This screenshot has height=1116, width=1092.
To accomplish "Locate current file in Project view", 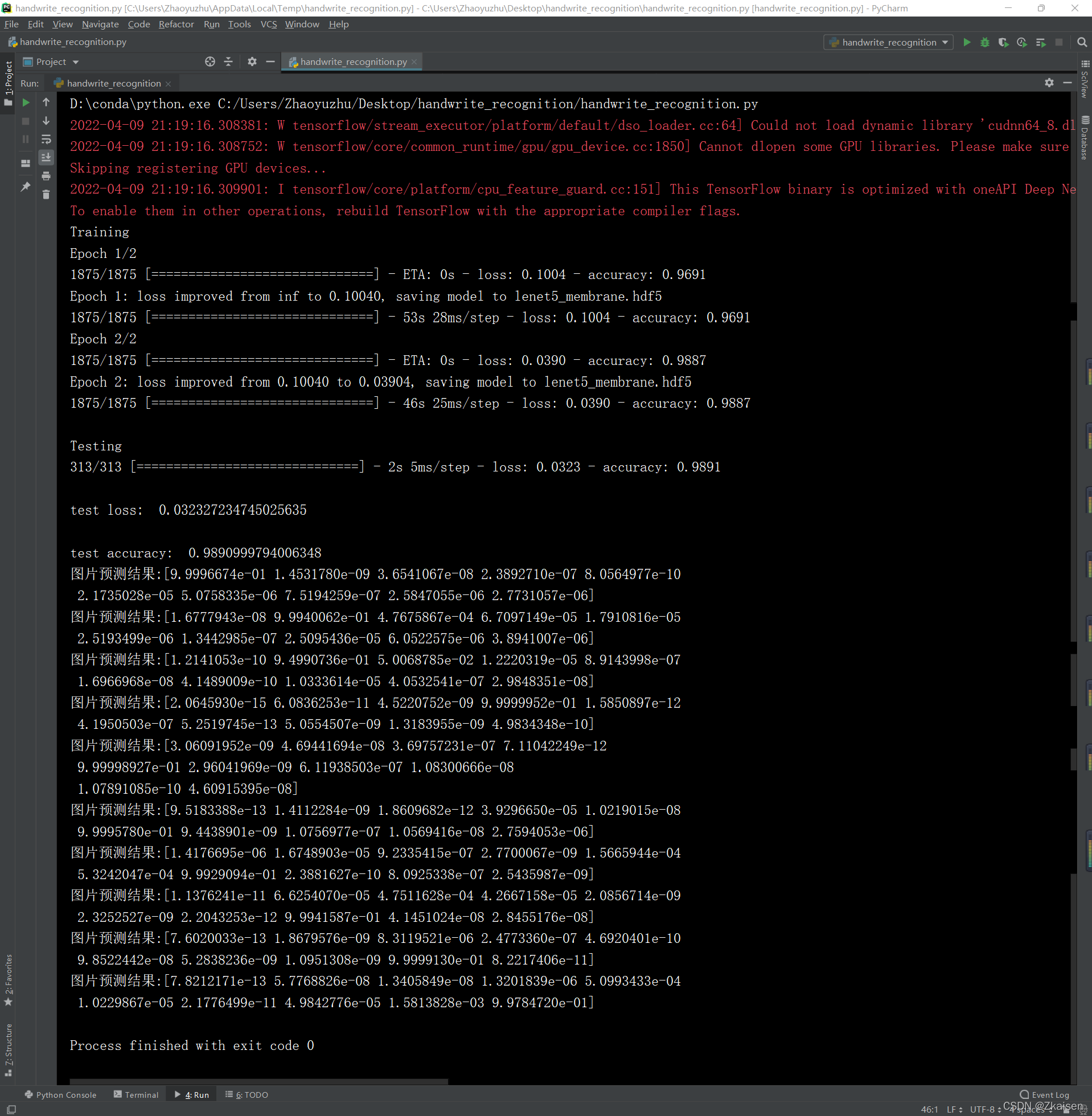I will [210, 62].
